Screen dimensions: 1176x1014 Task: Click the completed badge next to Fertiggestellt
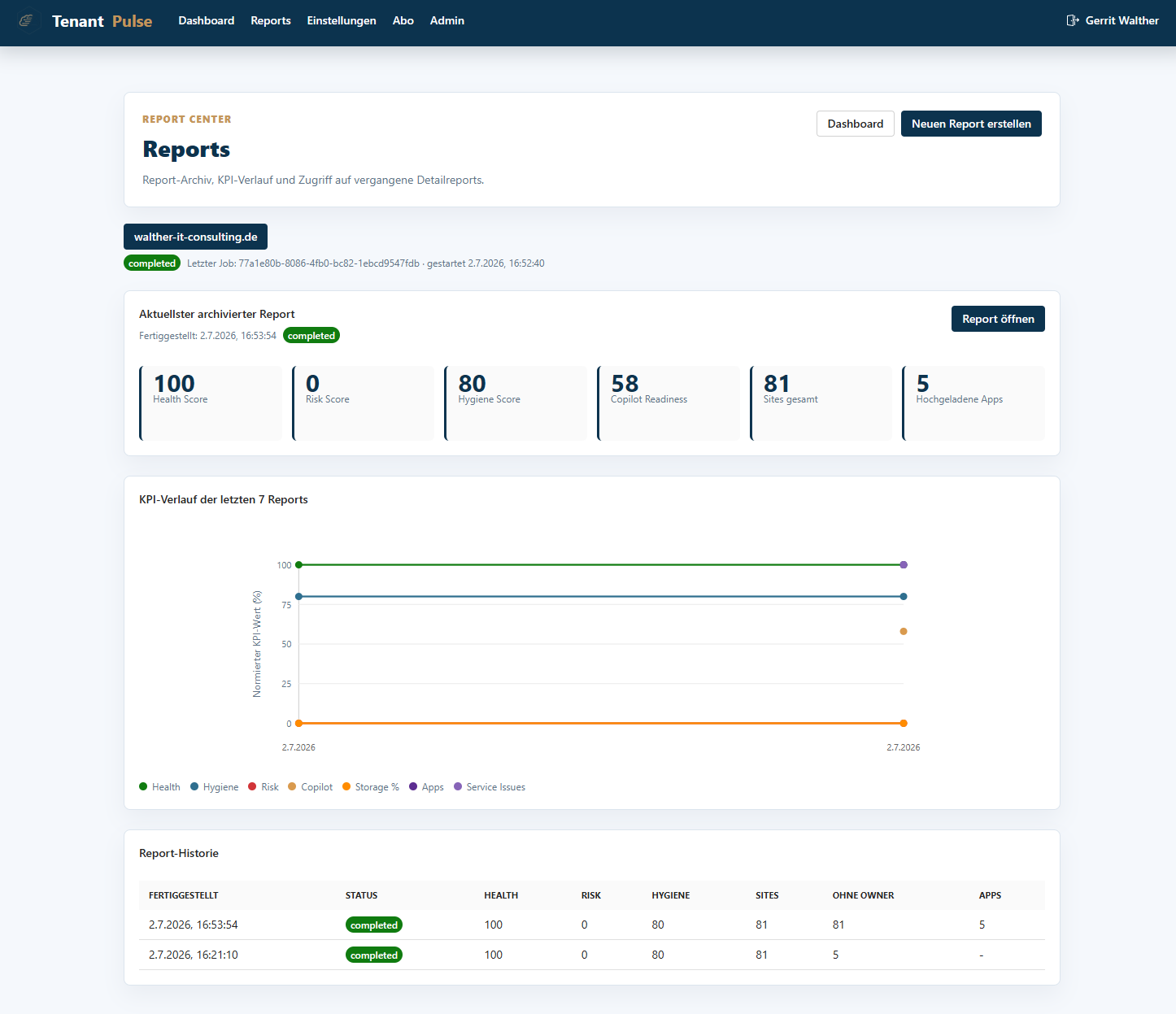311,336
